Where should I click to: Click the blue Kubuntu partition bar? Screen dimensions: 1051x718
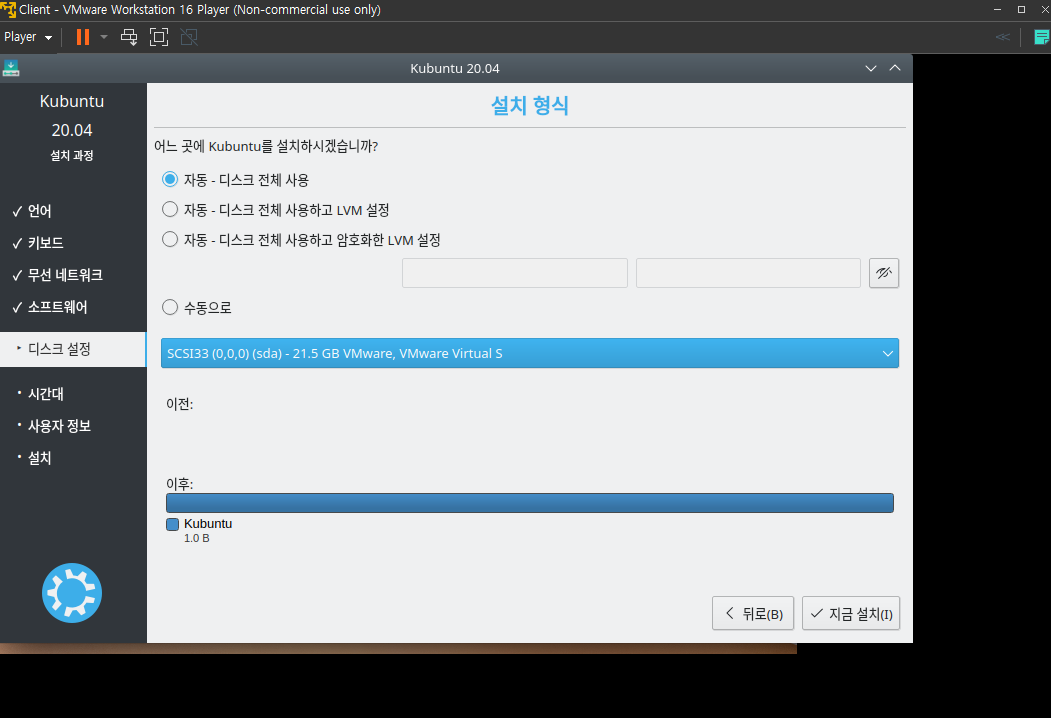(x=530, y=503)
